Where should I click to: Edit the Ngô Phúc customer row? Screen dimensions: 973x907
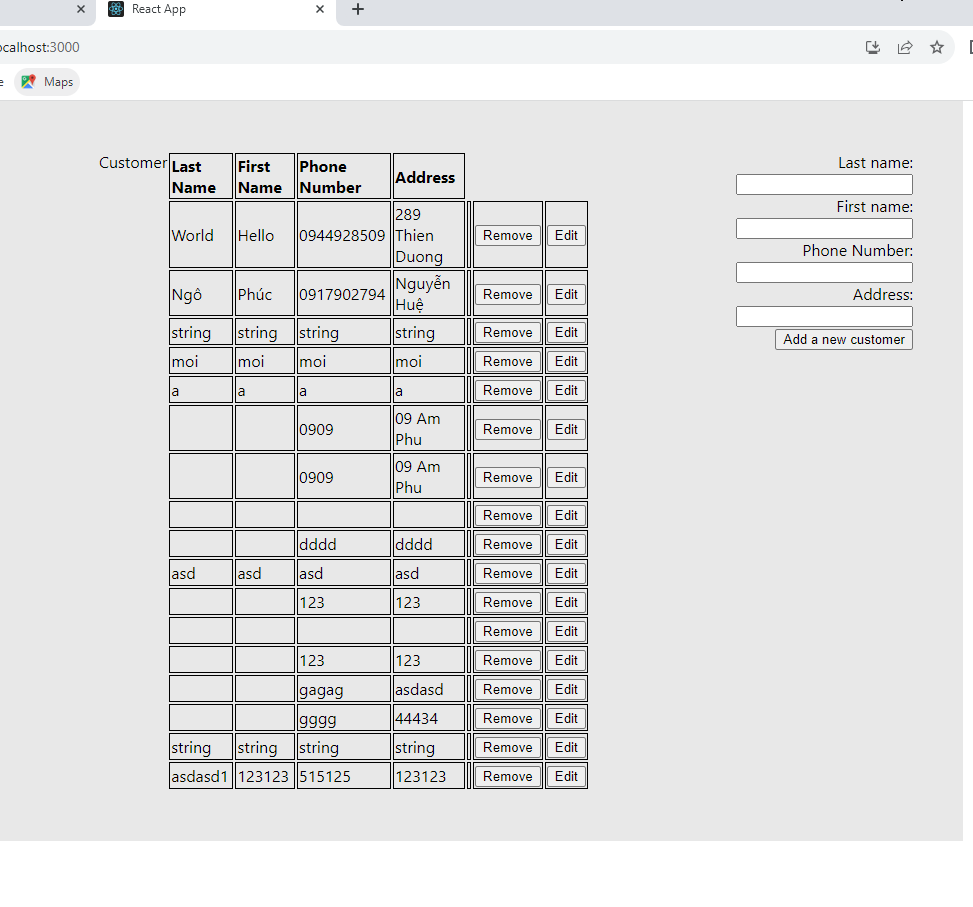coord(566,295)
